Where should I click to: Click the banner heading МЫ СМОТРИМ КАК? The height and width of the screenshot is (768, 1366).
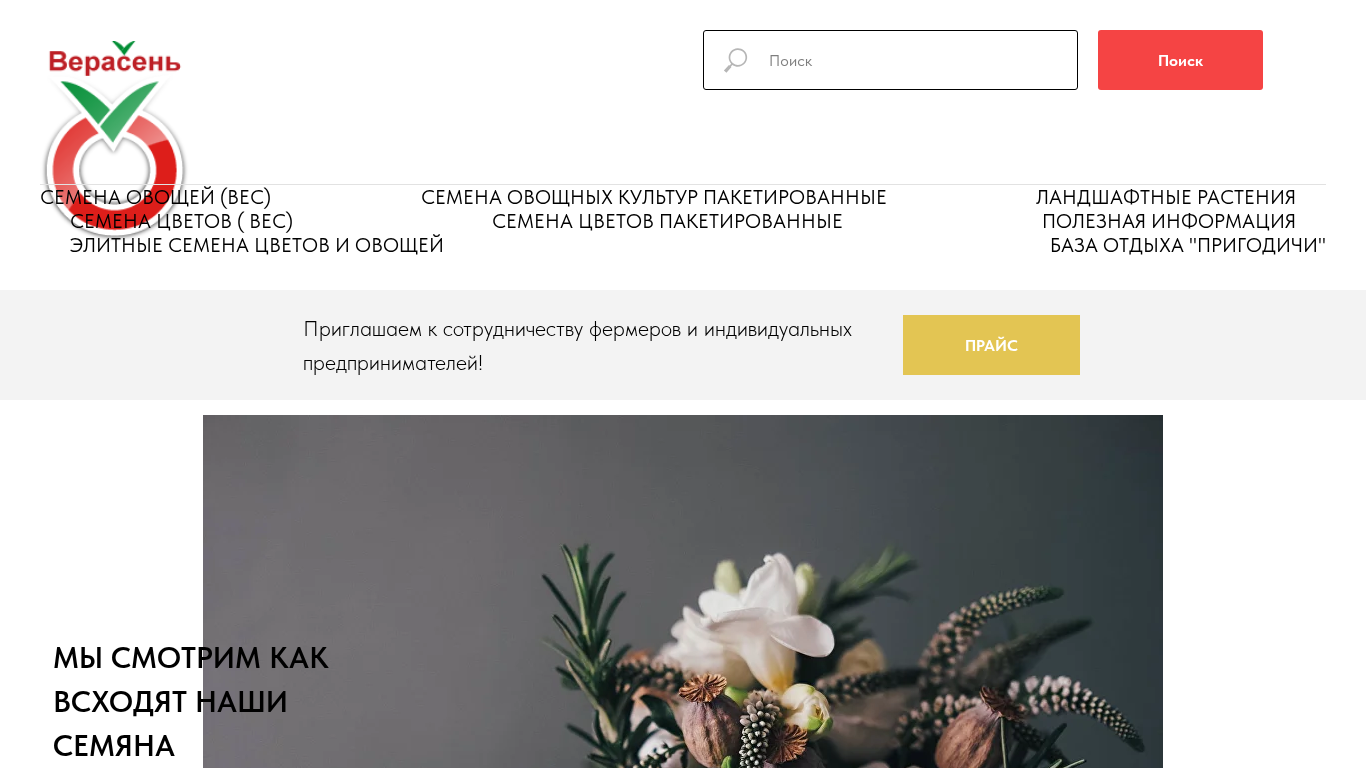click(190, 658)
